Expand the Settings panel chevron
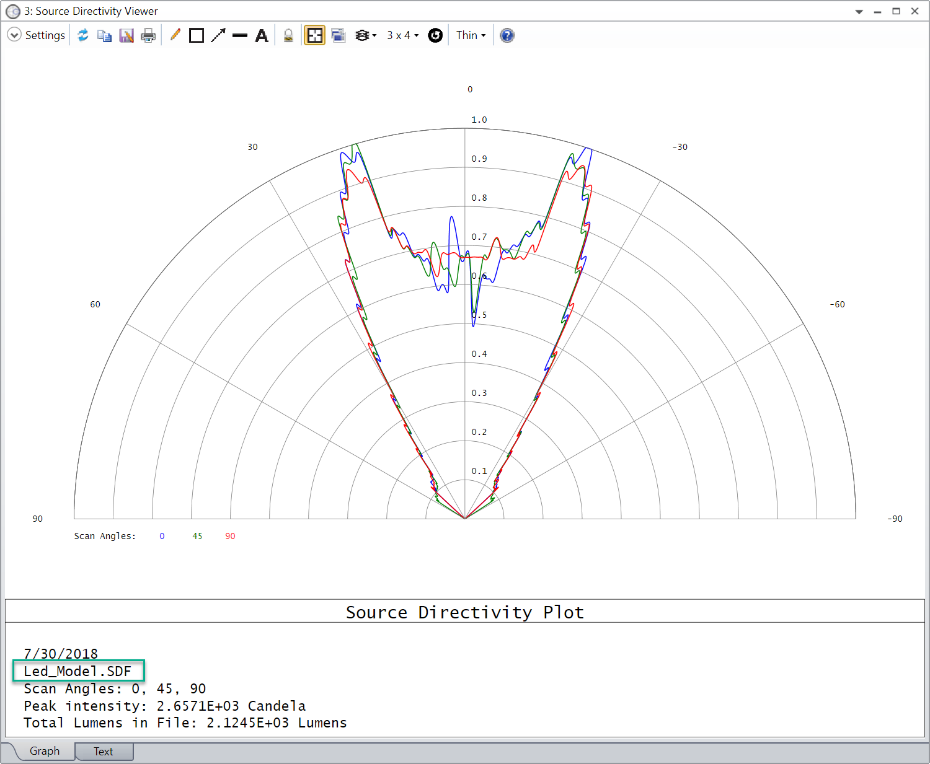 click(x=14, y=35)
